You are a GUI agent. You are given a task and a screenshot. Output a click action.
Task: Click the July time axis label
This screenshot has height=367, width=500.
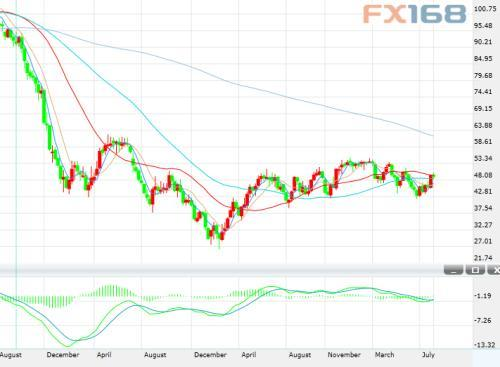(x=428, y=355)
